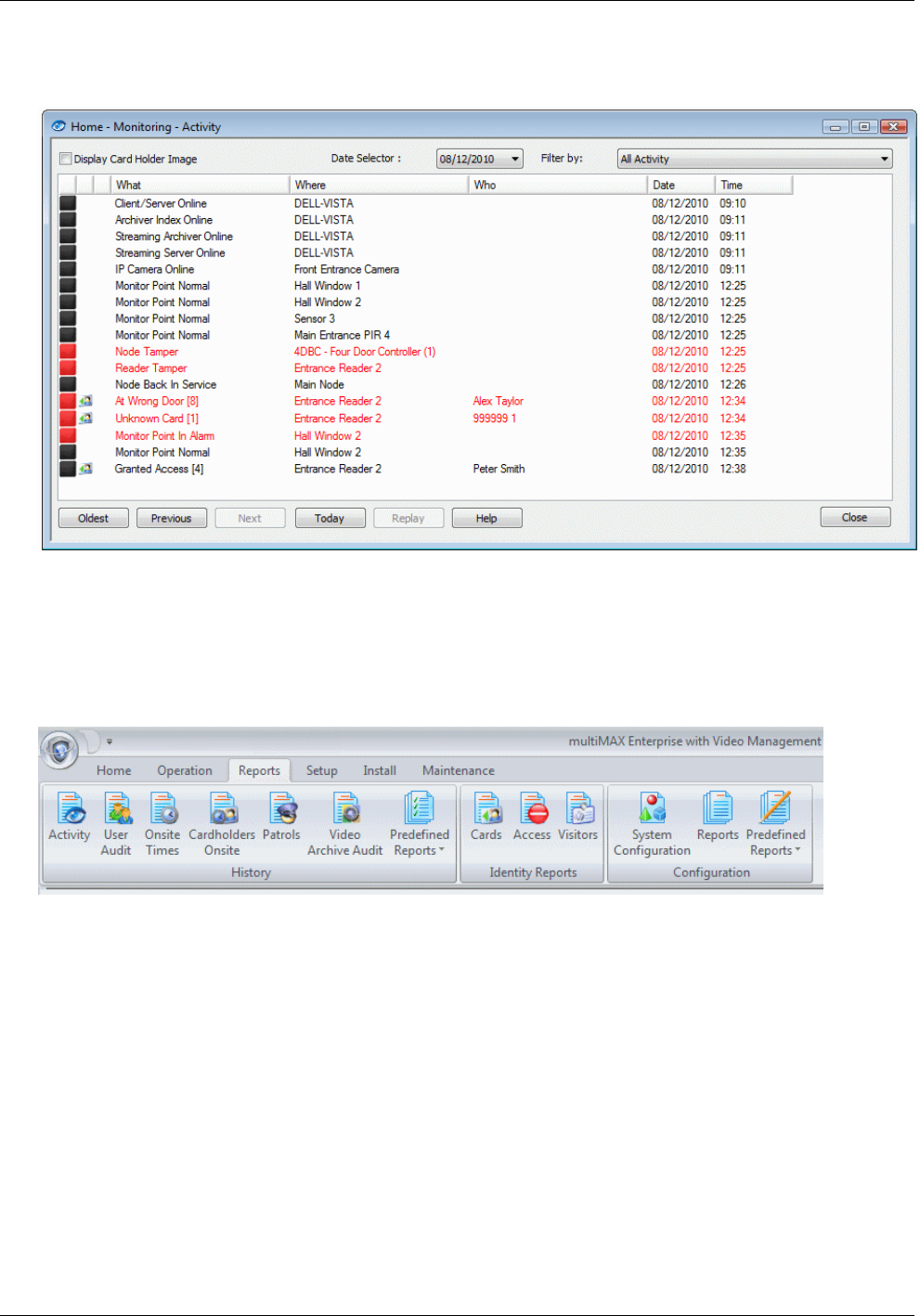Click camera icon on Granted Access row
The image size is (920, 1316).
click(x=85, y=469)
